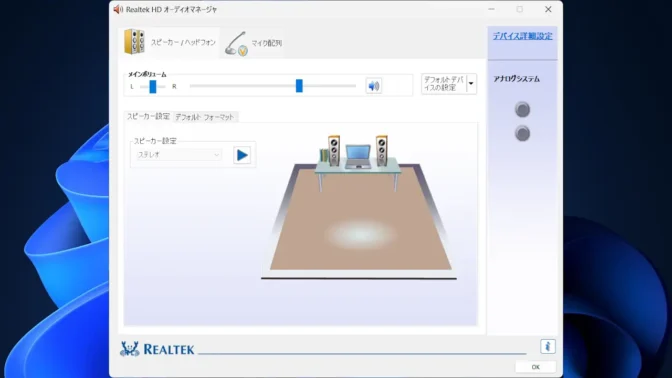
Task: Click the アナログシステム label
Action: pyautogui.click(x=516, y=79)
